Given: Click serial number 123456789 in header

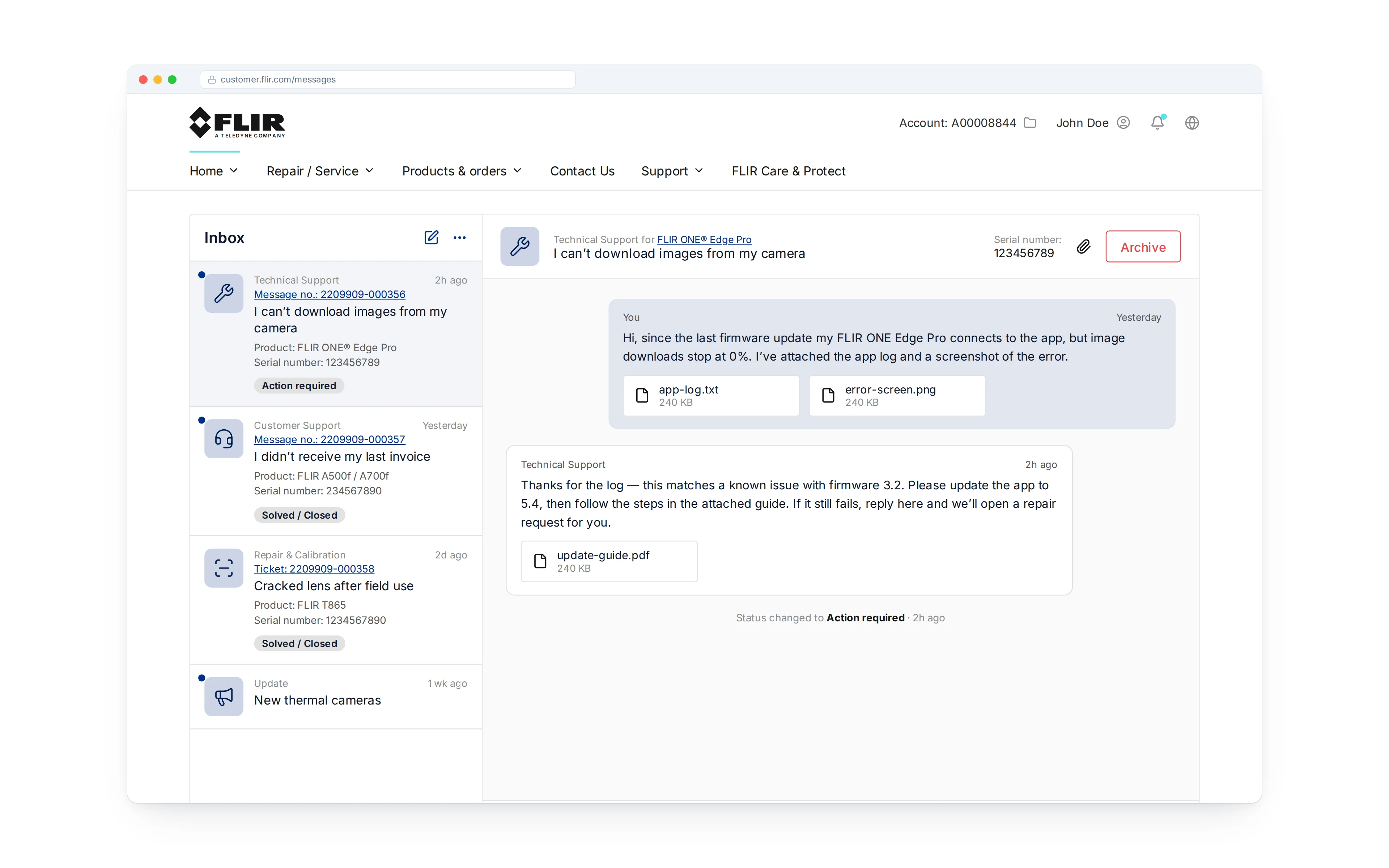Looking at the screenshot, I should coord(1023,253).
